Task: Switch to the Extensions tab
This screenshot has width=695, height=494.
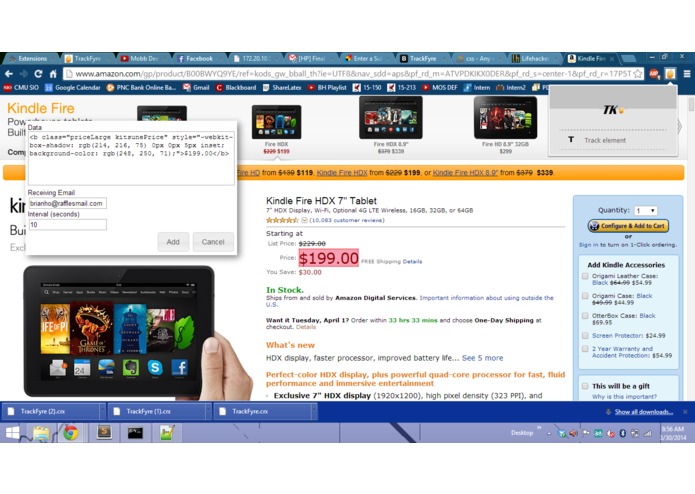Action: coord(30,58)
